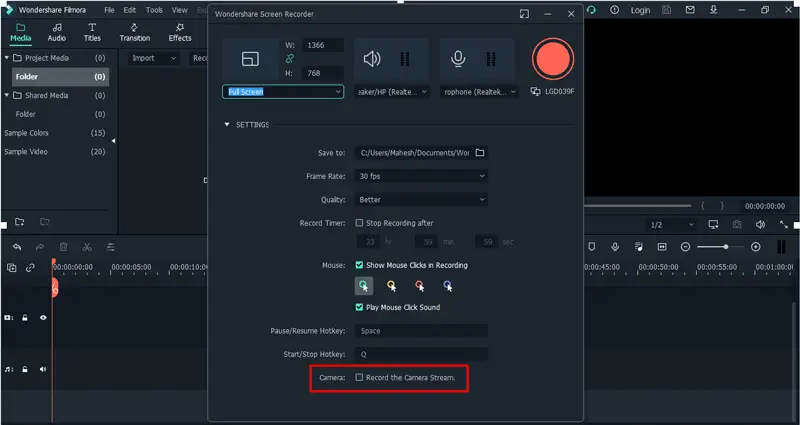Uncheck Show Mouse Clicks in Recording
Image resolution: width=800 pixels, height=425 pixels.
[359, 265]
